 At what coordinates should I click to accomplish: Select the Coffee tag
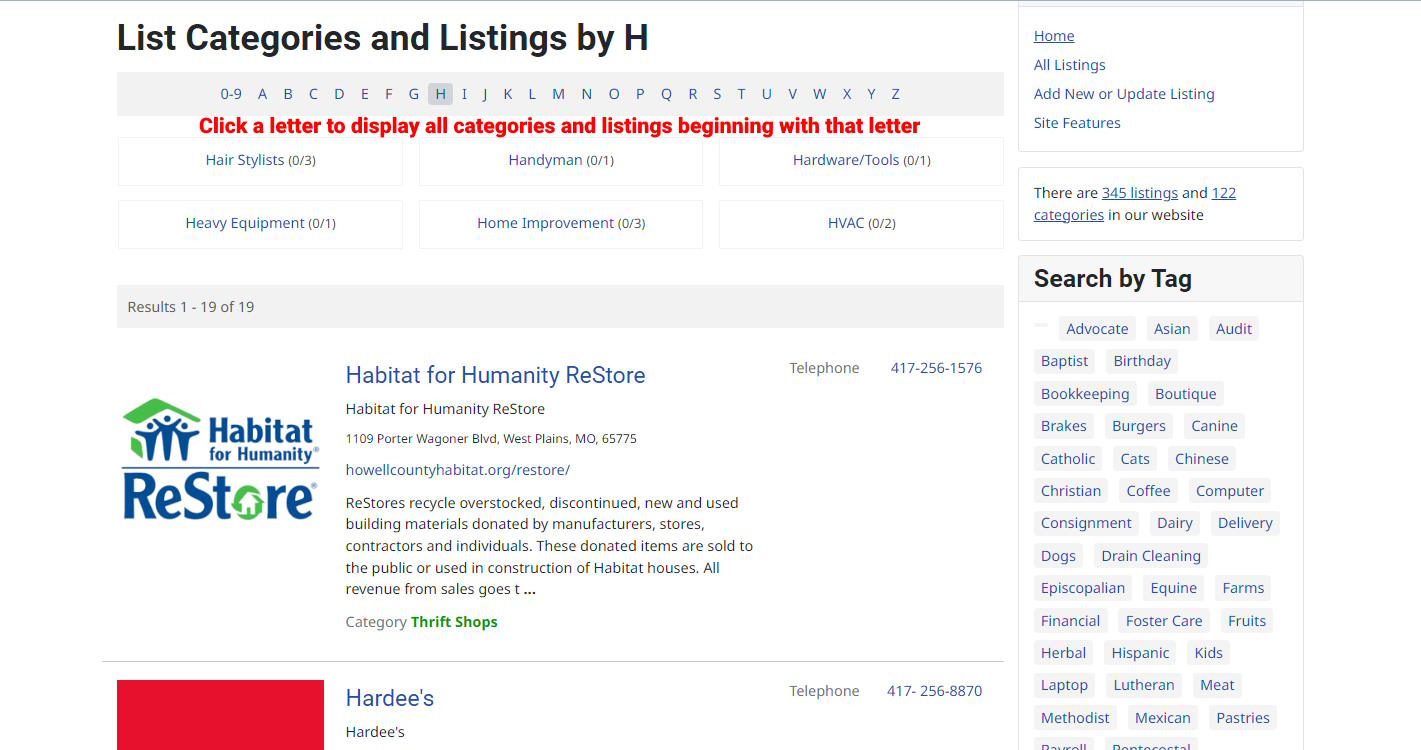click(1148, 491)
